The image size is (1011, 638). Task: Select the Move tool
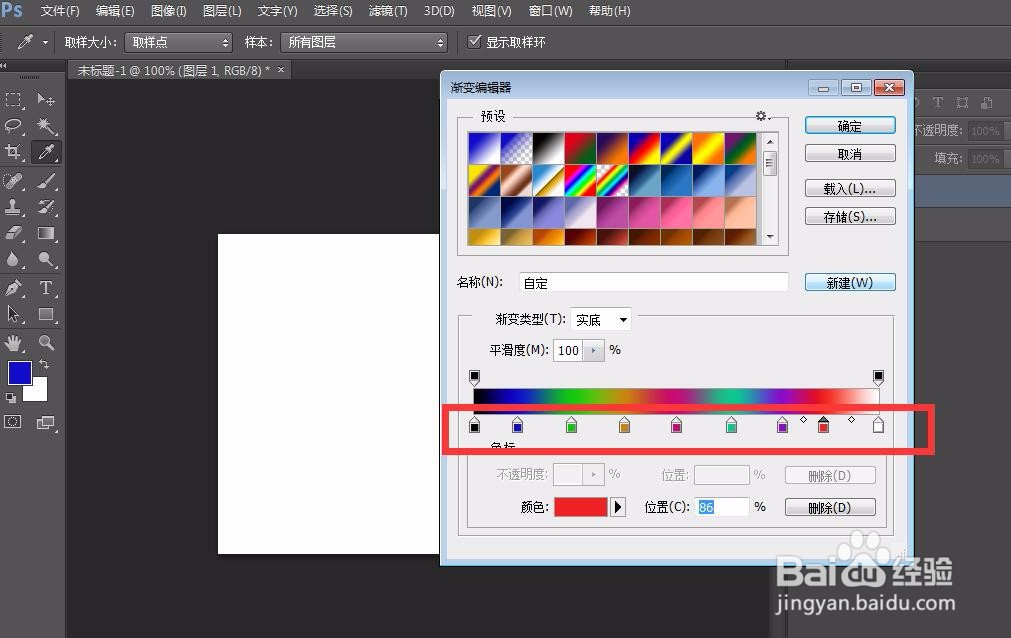tap(46, 99)
